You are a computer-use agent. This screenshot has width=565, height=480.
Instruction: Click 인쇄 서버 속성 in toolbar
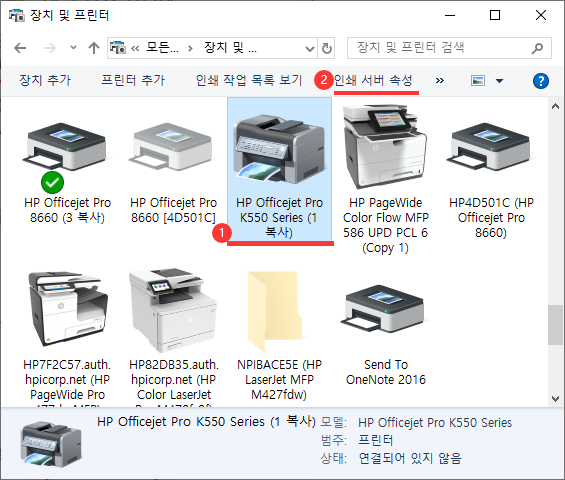click(x=373, y=80)
